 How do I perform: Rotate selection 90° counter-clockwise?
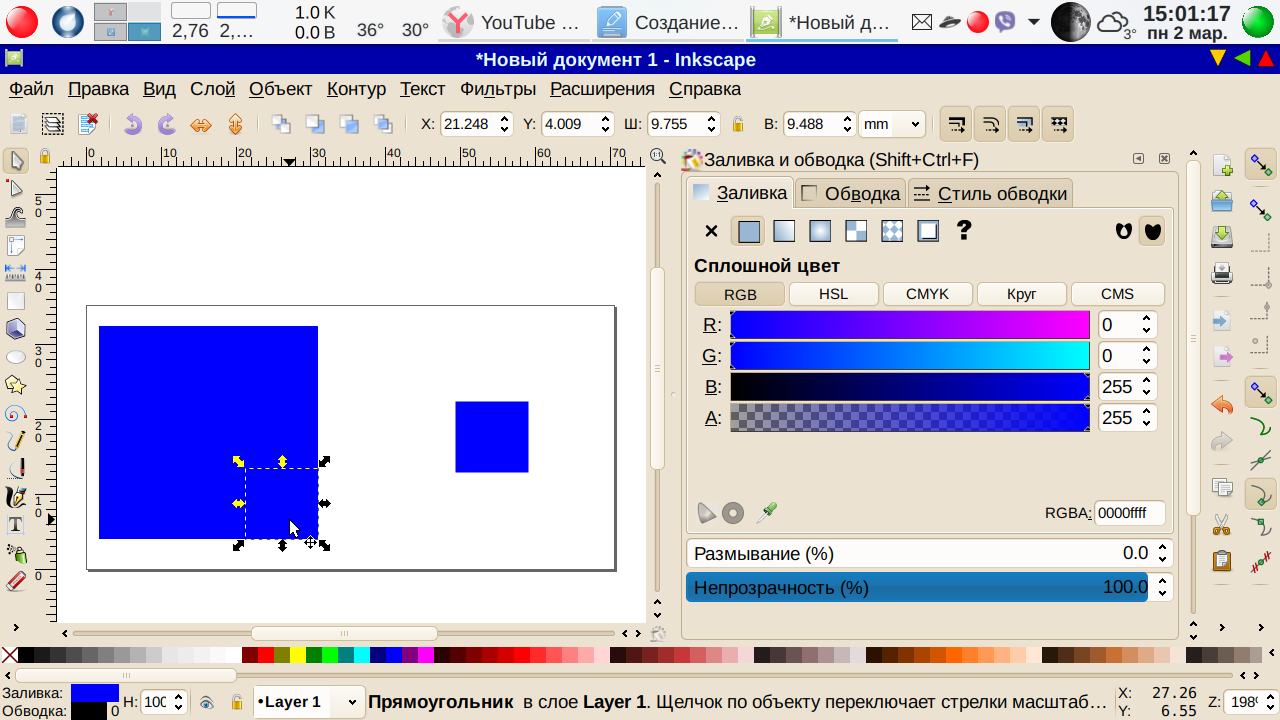[x=133, y=124]
